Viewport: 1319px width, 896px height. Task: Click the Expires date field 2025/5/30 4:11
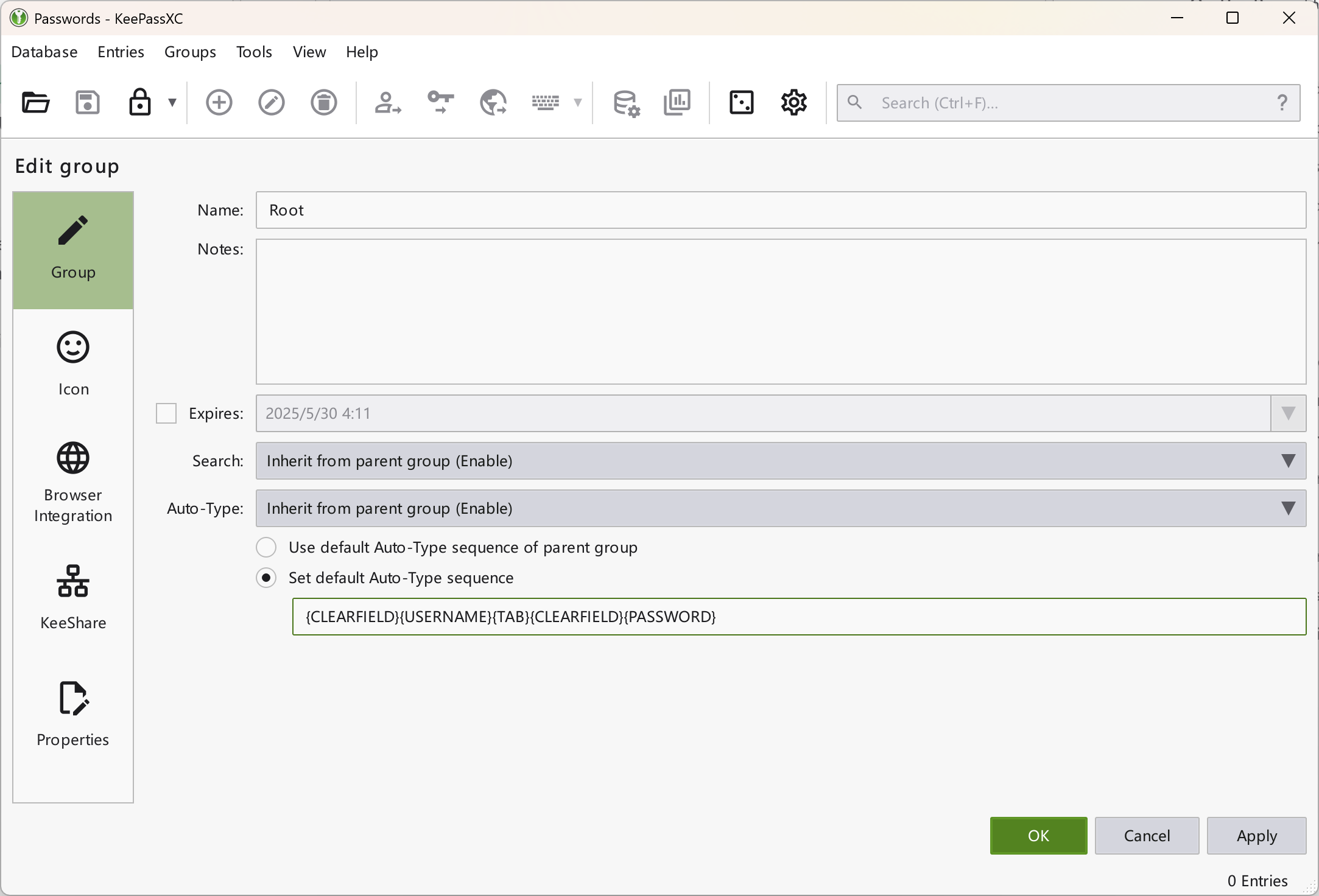click(x=763, y=413)
